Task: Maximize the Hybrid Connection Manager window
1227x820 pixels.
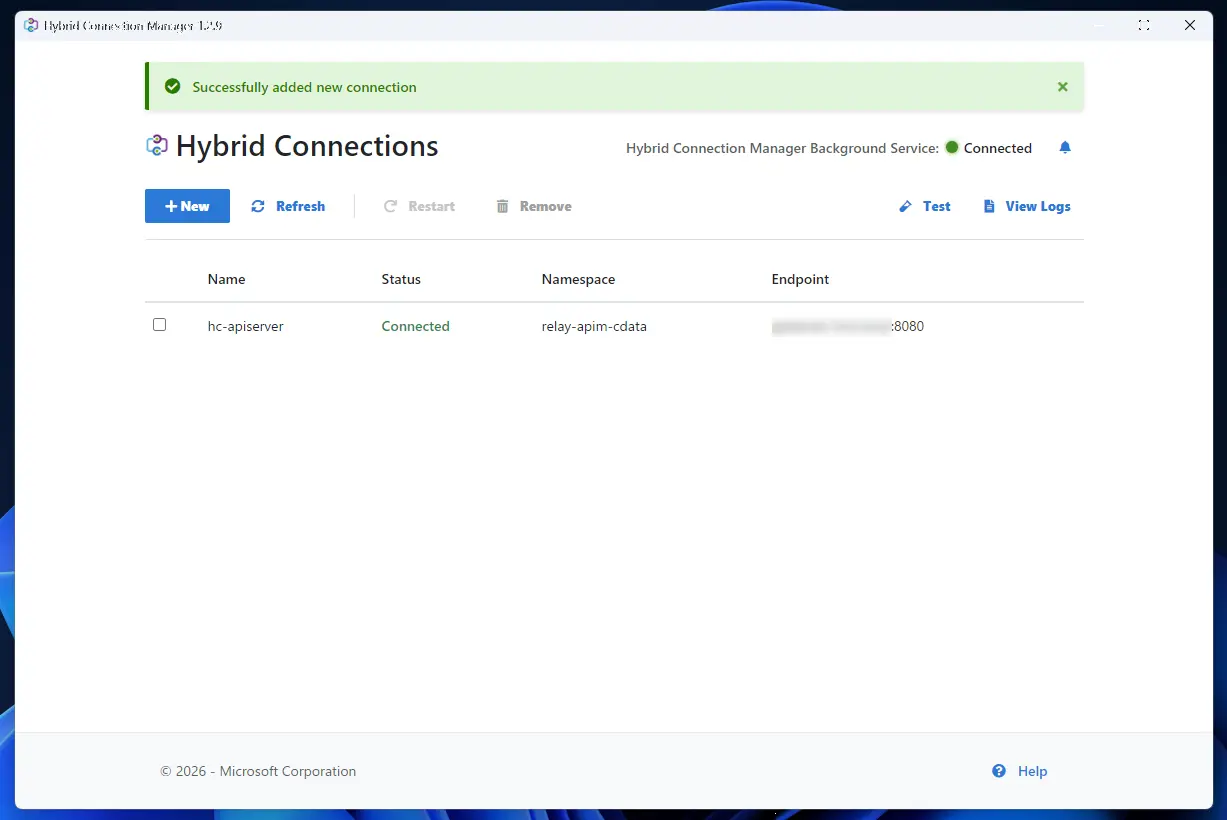Action: point(1144,25)
